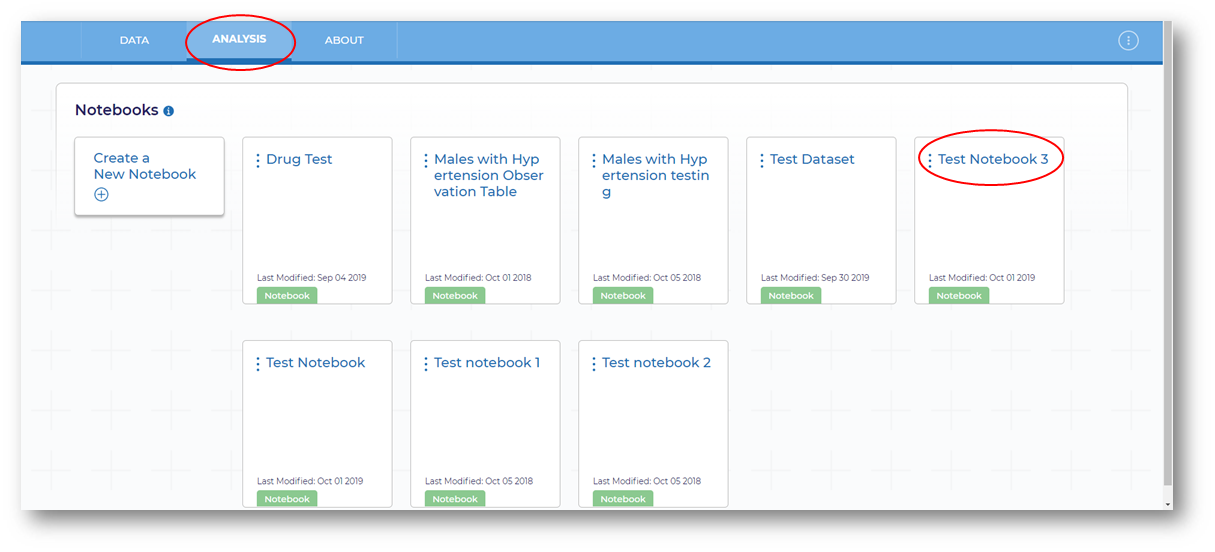Select the ANALYSIS tab
This screenshot has width=1215, height=552.
pos(239,39)
